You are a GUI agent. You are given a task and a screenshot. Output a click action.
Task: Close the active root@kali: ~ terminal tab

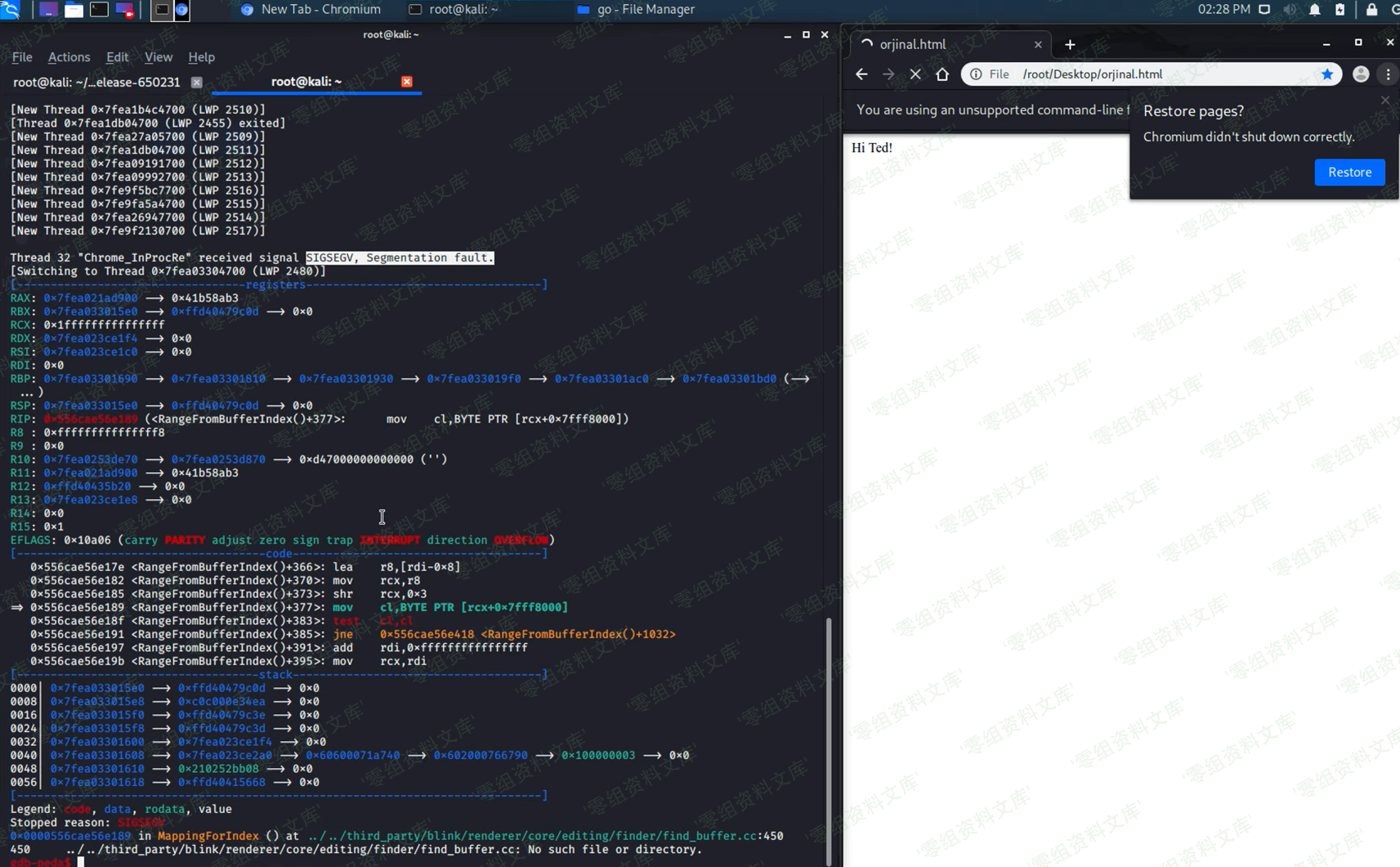pyautogui.click(x=407, y=82)
